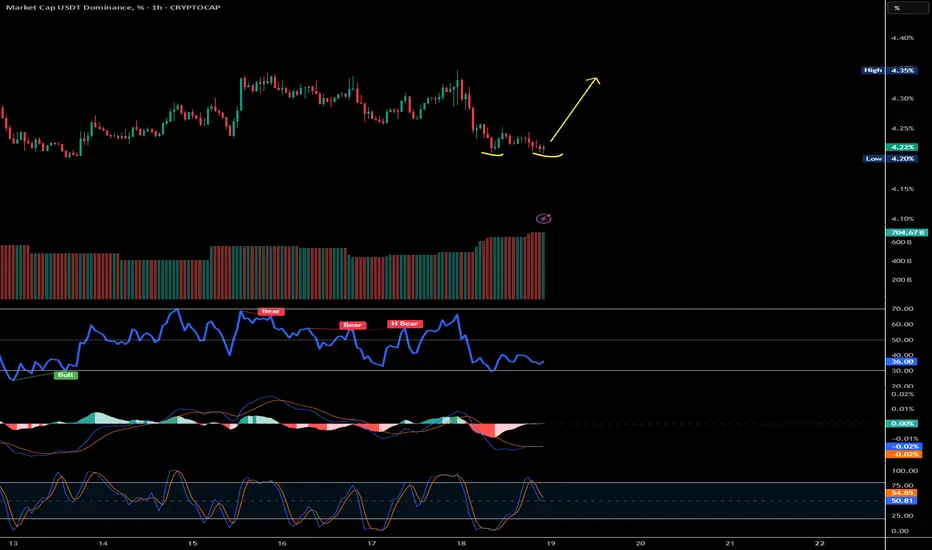Click the 4.10% price axis value
Viewport: 932px width, 550px height.
(x=902, y=219)
